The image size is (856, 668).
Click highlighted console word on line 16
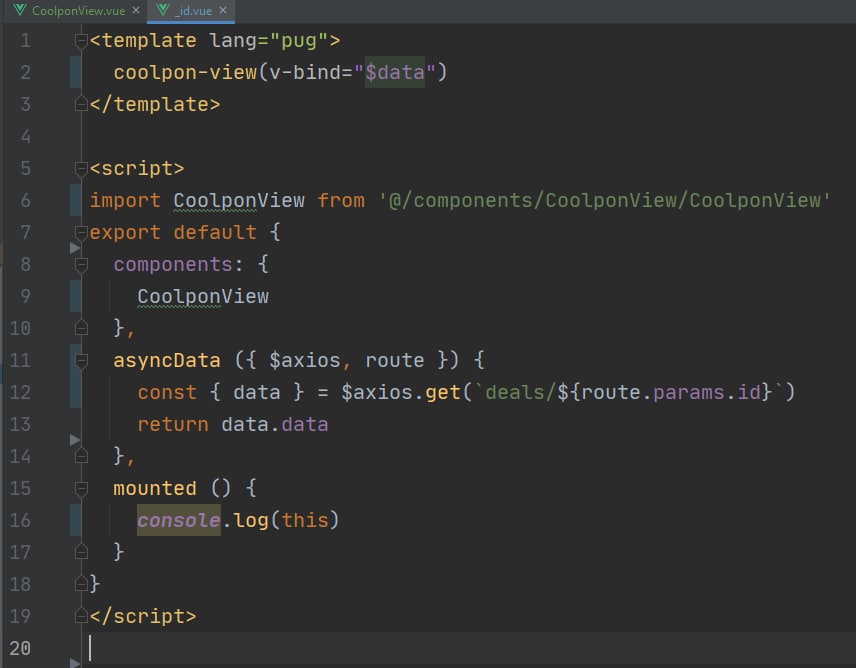179,520
